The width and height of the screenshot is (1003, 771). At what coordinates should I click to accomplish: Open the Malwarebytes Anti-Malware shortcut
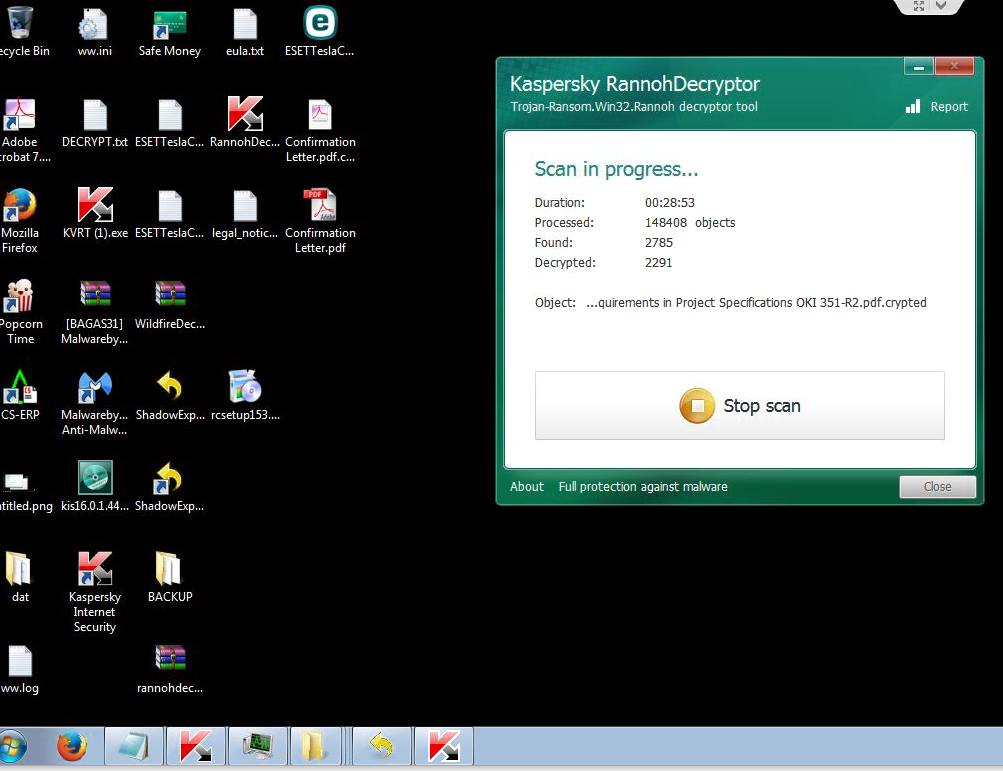(x=95, y=403)
